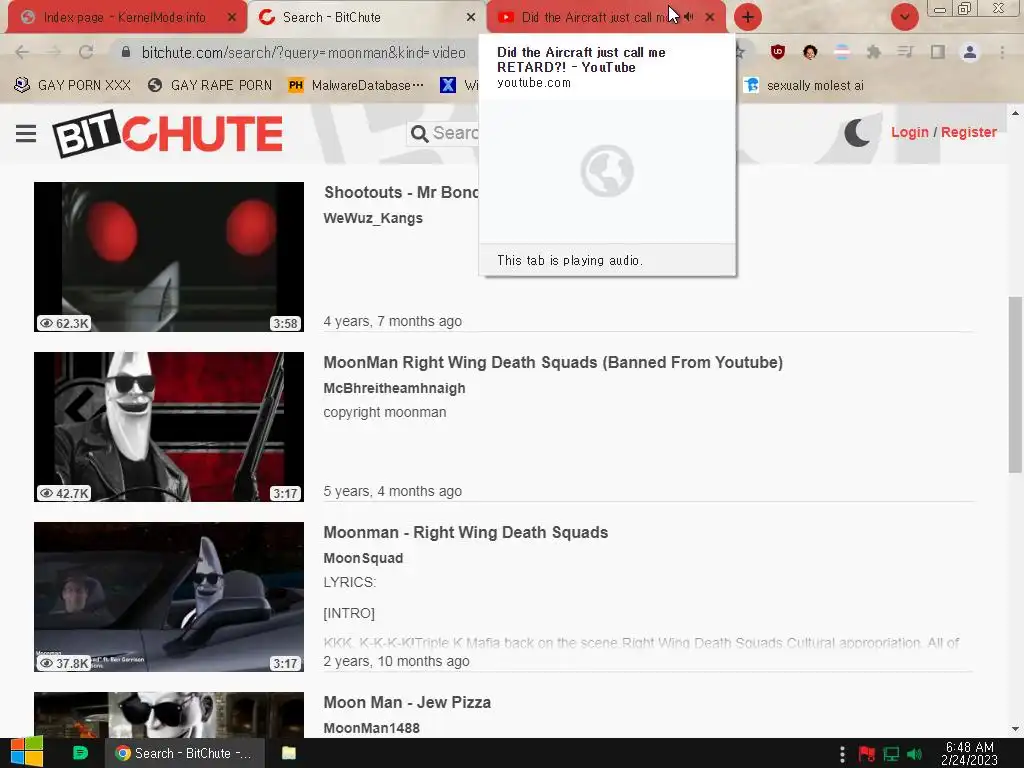Screen dimensions: 1024x768
Task: Open the Register link
Action: pos(968,132)
